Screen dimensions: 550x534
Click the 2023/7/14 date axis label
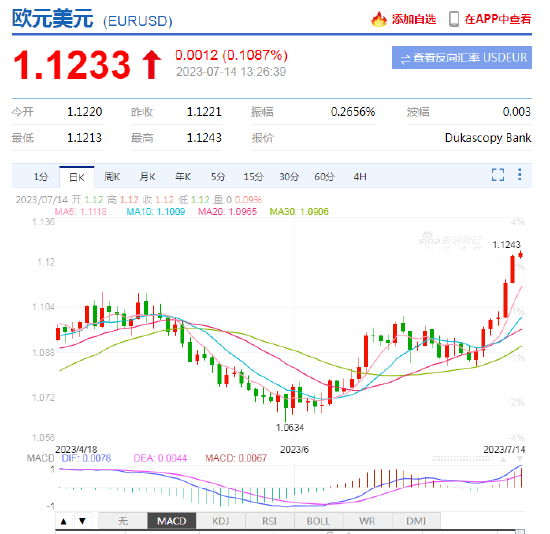pos(504,449)
